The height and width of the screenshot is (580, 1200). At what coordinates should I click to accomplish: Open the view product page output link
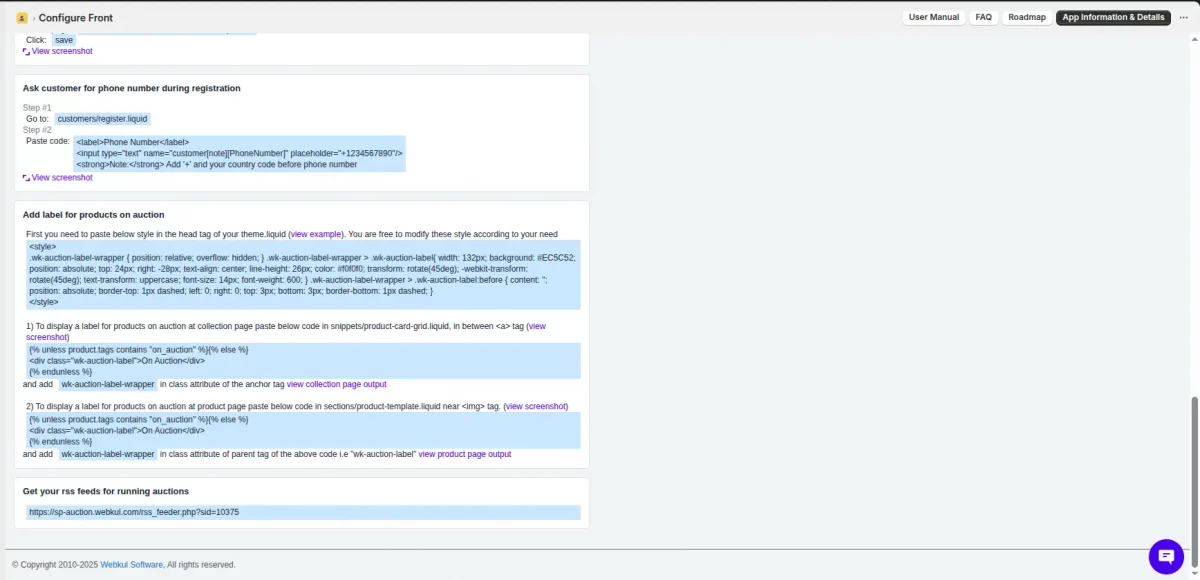coord(465,453)
